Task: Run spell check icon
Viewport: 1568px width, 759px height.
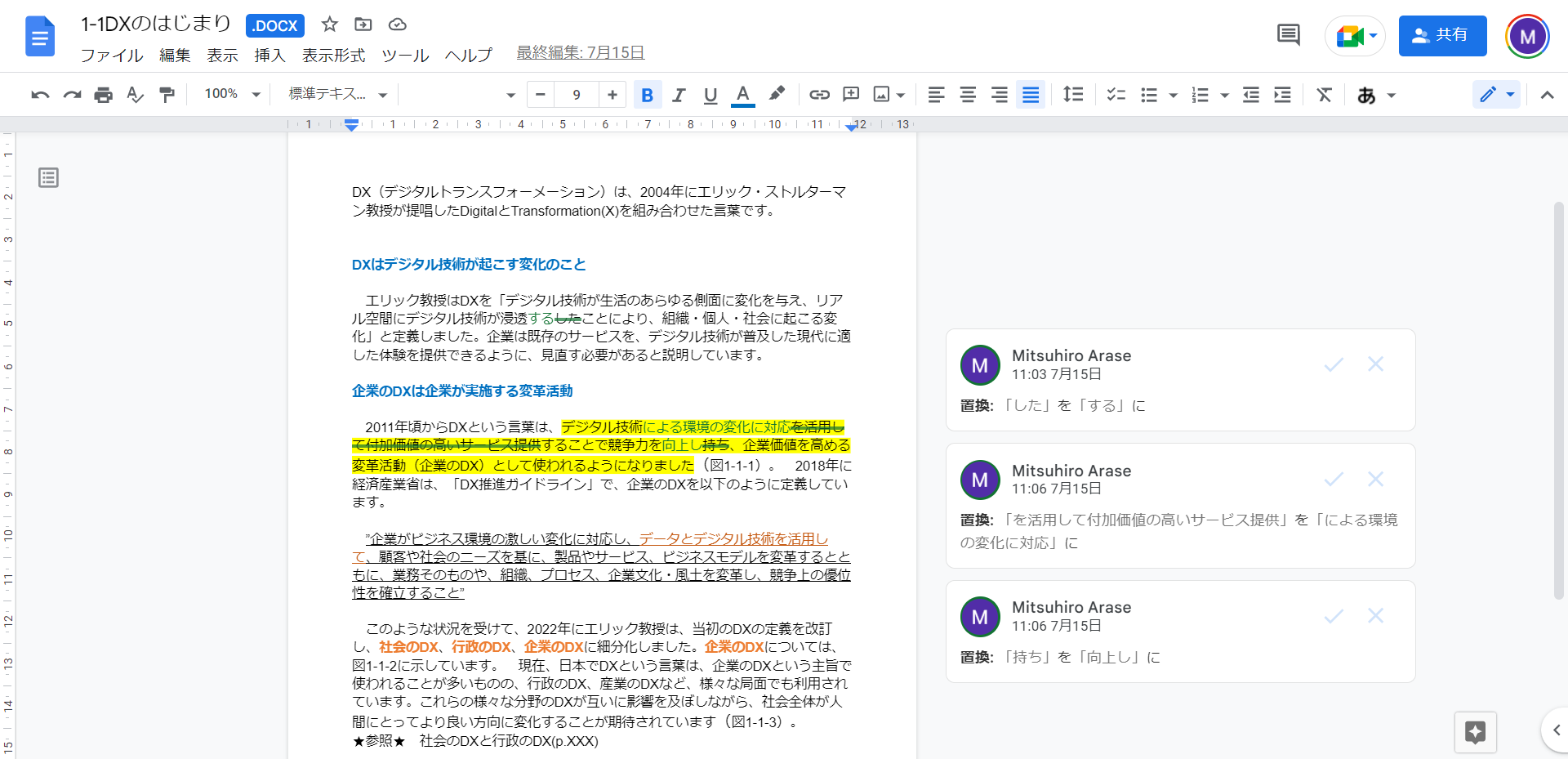Action: 135,95
